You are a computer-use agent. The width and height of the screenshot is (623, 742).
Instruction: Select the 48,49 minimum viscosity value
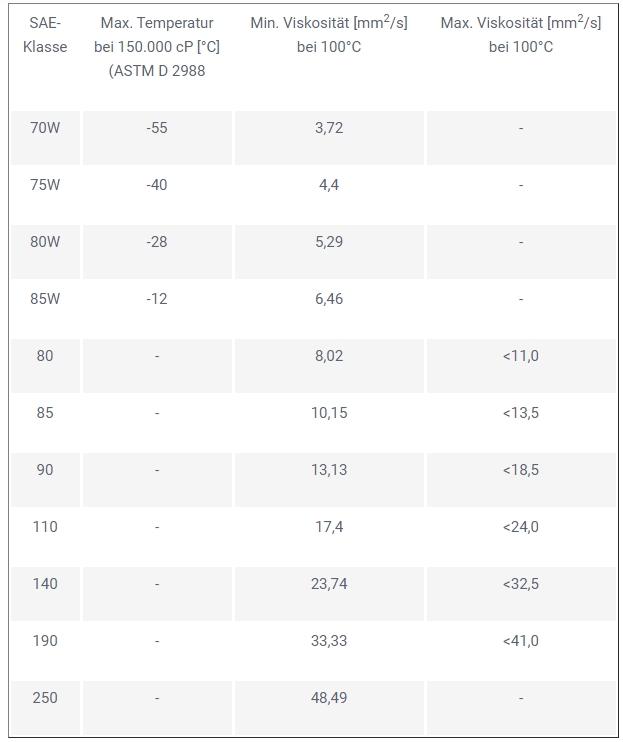[329, 698]
